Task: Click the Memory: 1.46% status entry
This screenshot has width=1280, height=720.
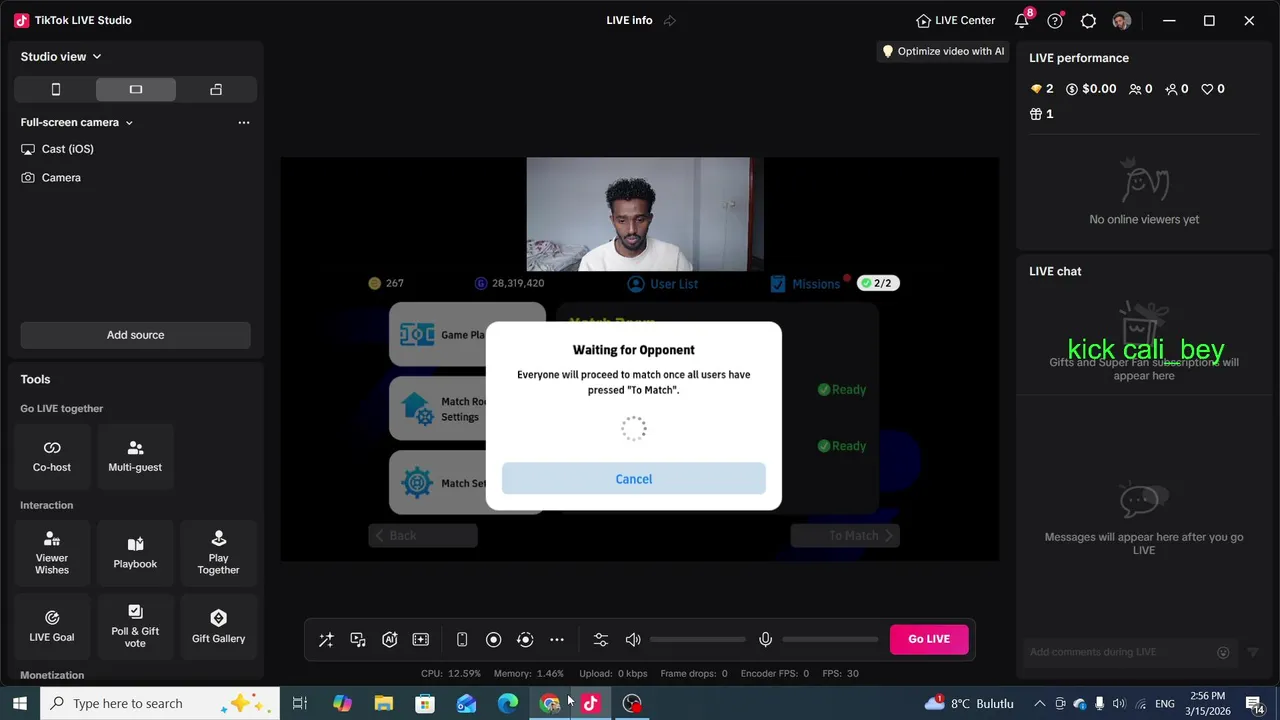Action: click(x=529, y=674)
